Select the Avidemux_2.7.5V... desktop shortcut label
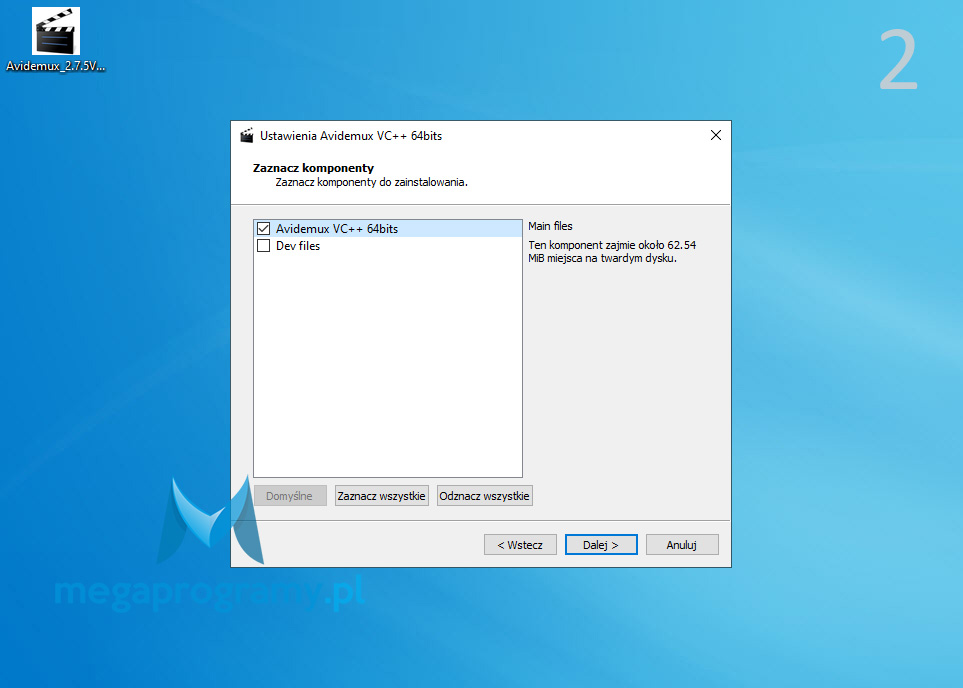The image size is (963, 688). coord(56,67)
